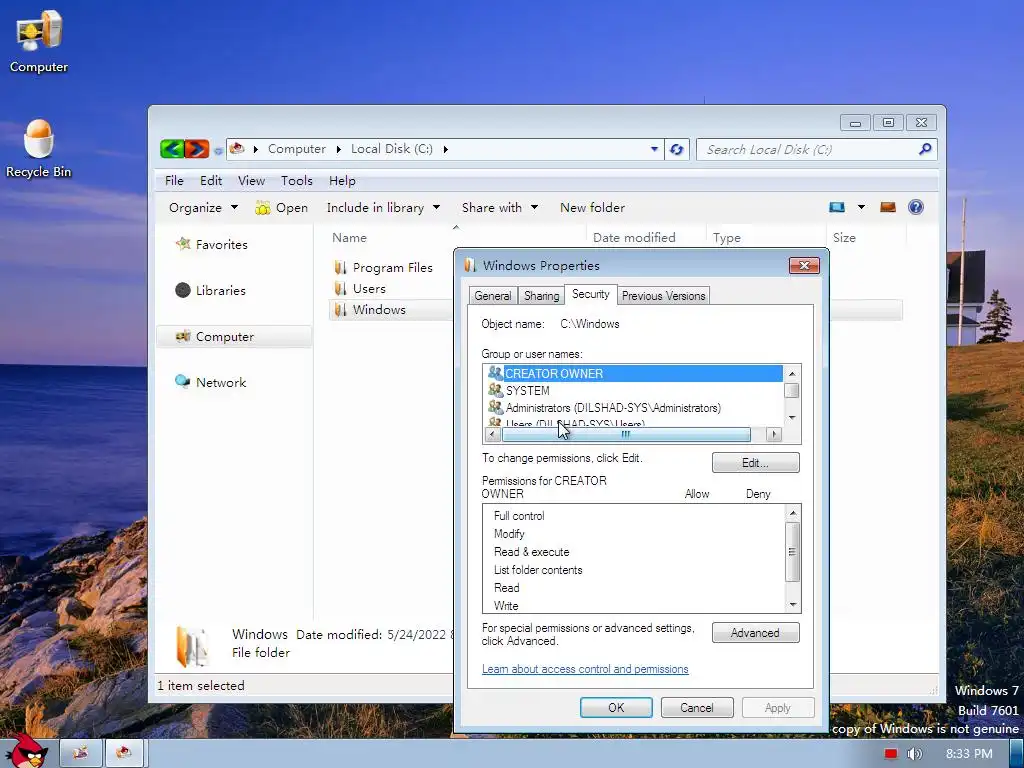The height and width of the screenshot is (768, 1024).
Task: Click the Cancel button
Action: click(697, 707)
